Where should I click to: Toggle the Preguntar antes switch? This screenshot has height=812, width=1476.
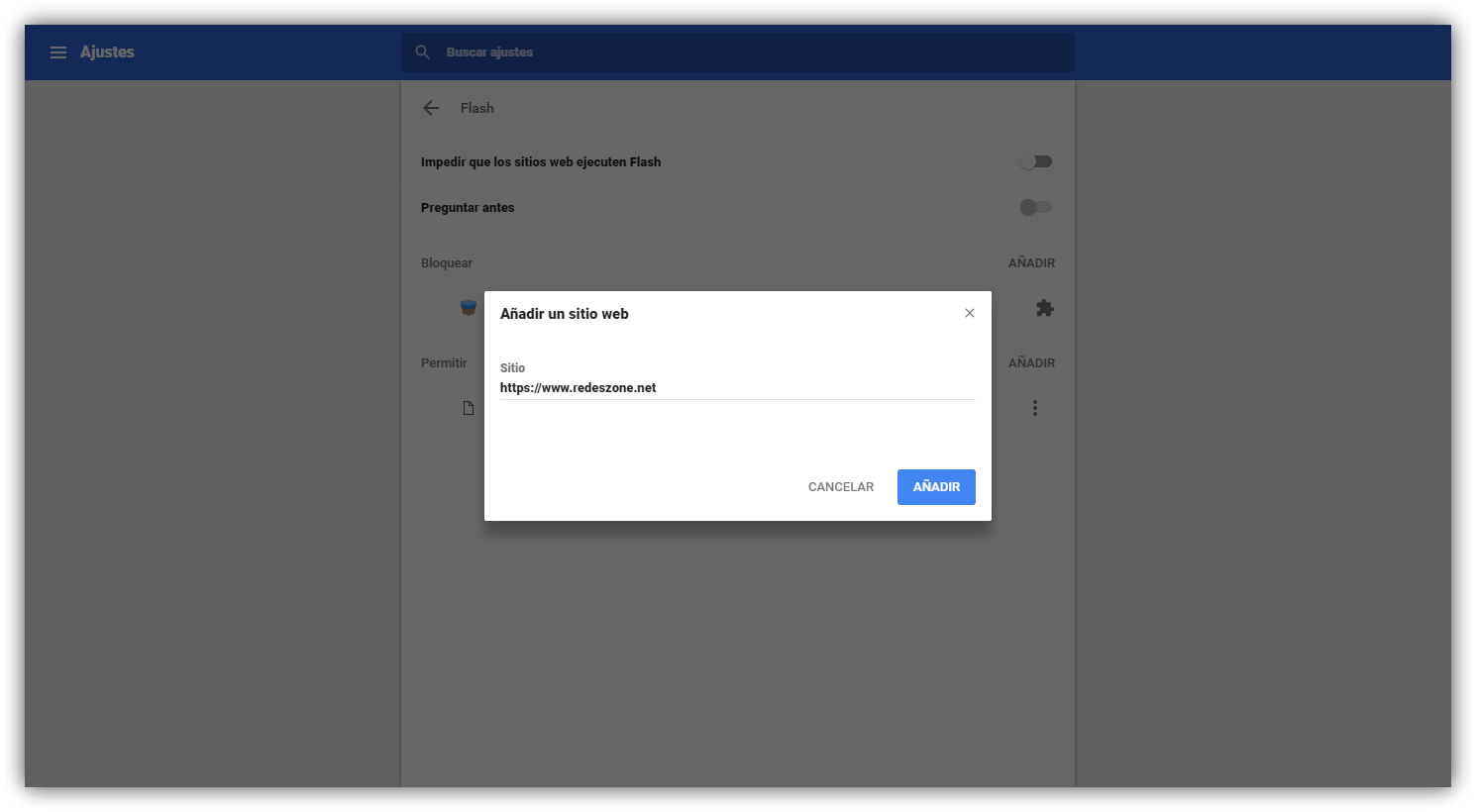point(1036,207)
